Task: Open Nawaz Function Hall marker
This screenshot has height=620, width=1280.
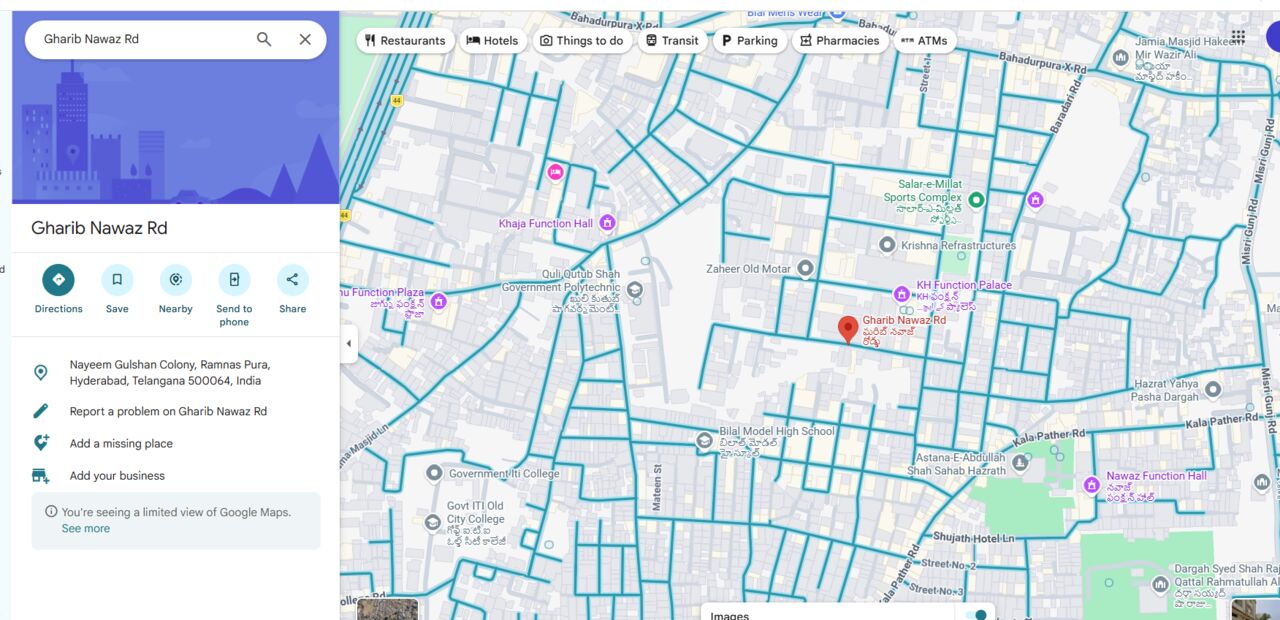Action: 1092,485
